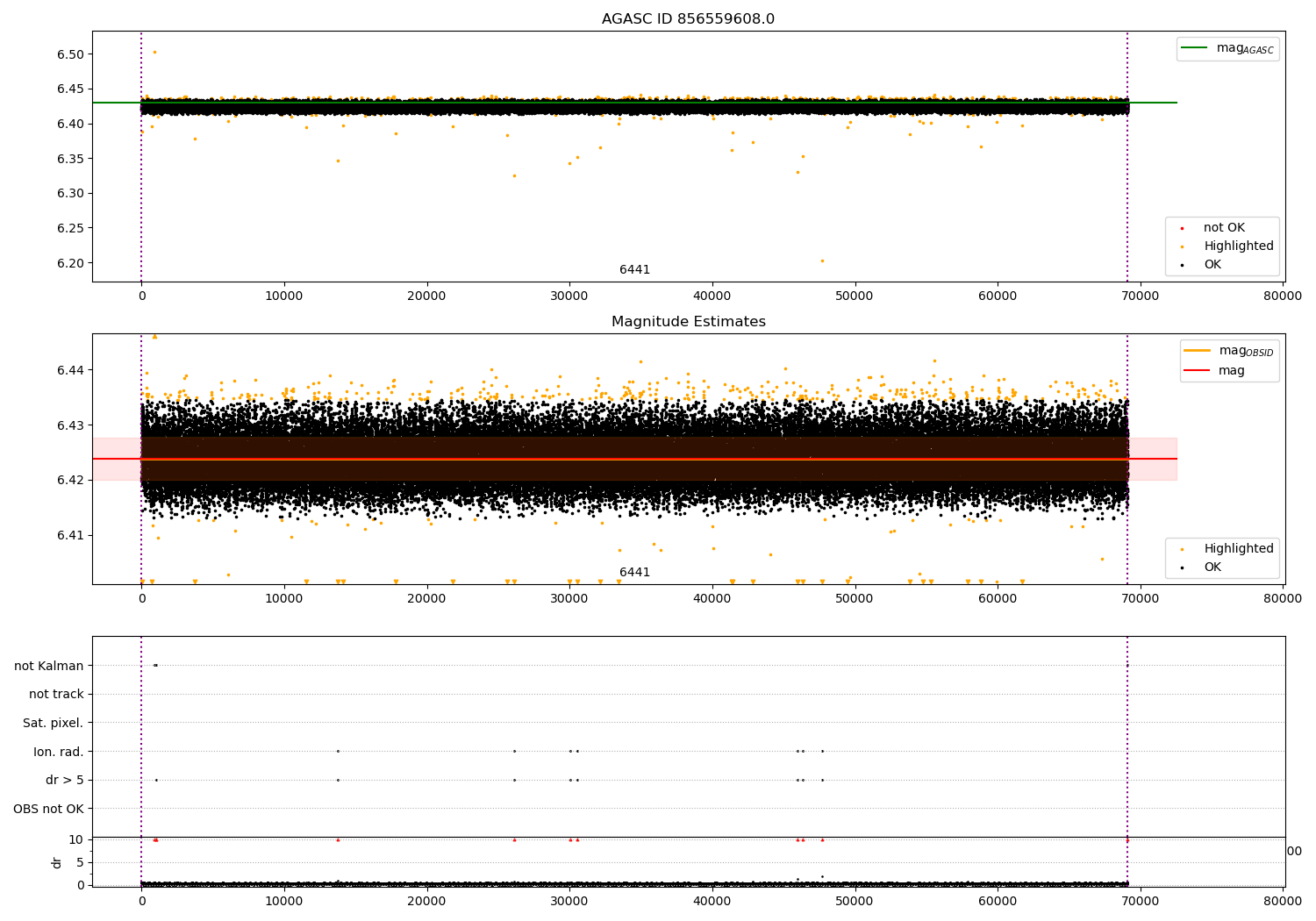Select 'OK' in the middle plot legend
The height and width of the screenshot is (921, 1316).
click(1212, 568)
